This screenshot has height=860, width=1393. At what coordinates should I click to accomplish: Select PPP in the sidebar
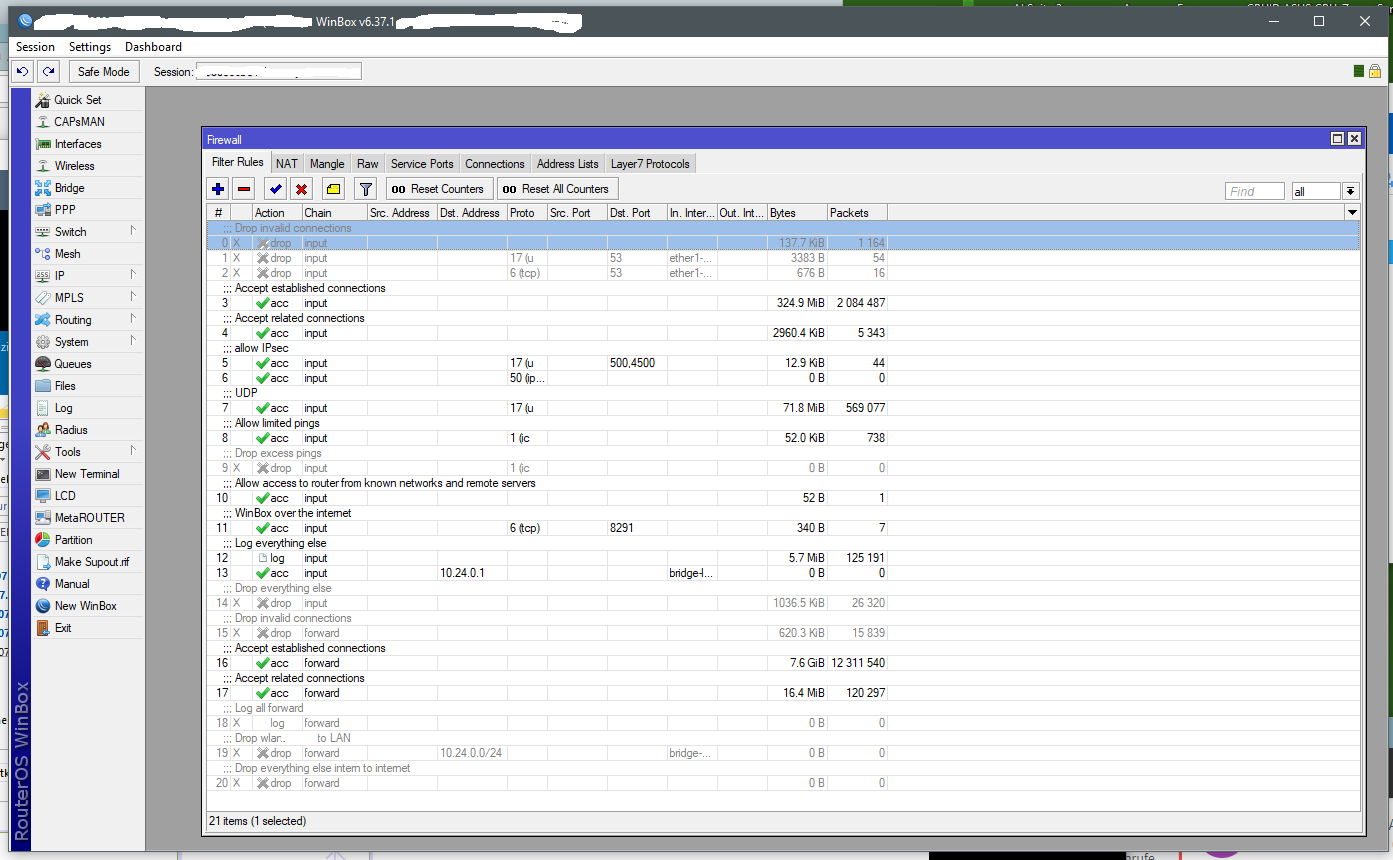point(65,210)
